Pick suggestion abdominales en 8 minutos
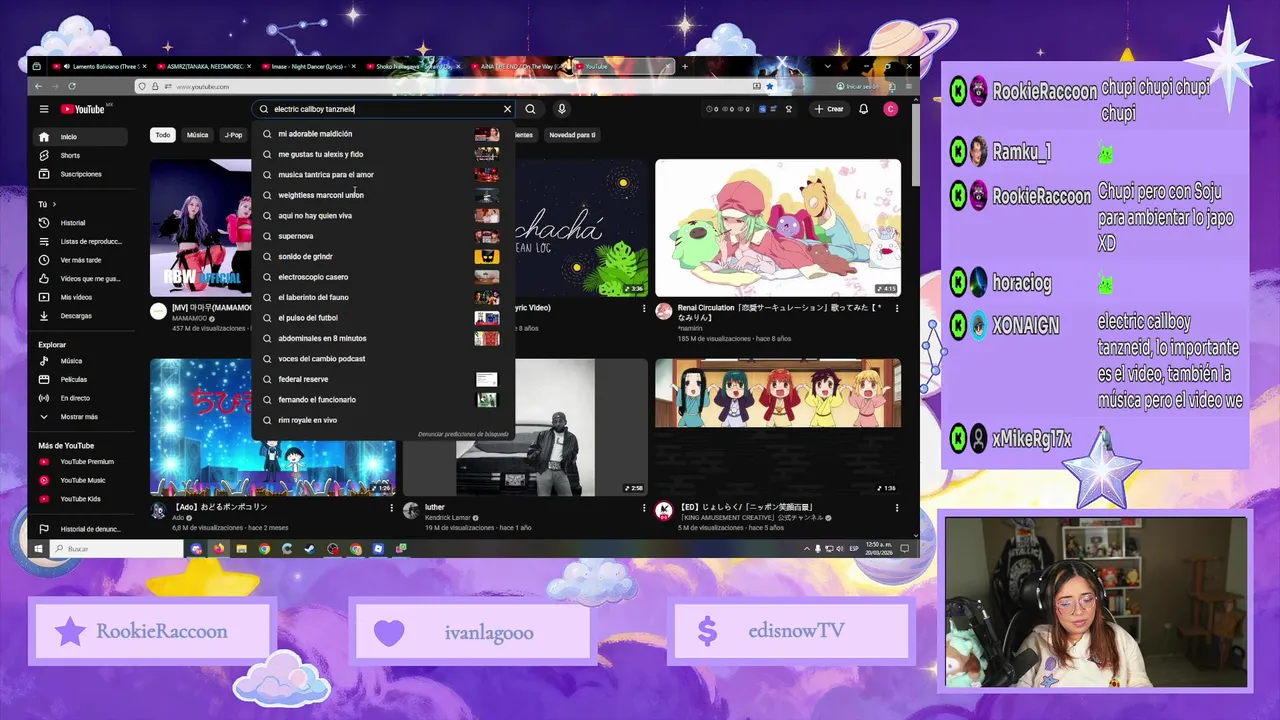 [x=383, y=338]
